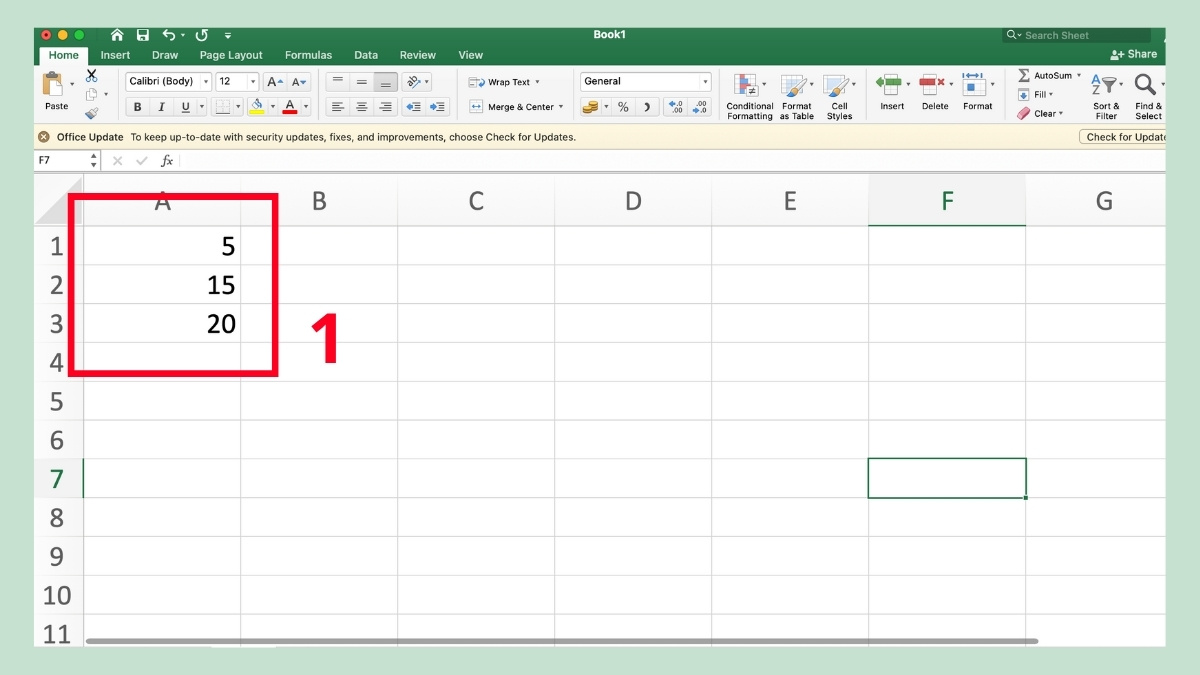Click the Find & Select icon
Screen dimensions: 1200x675
(x=1148, y=95)
